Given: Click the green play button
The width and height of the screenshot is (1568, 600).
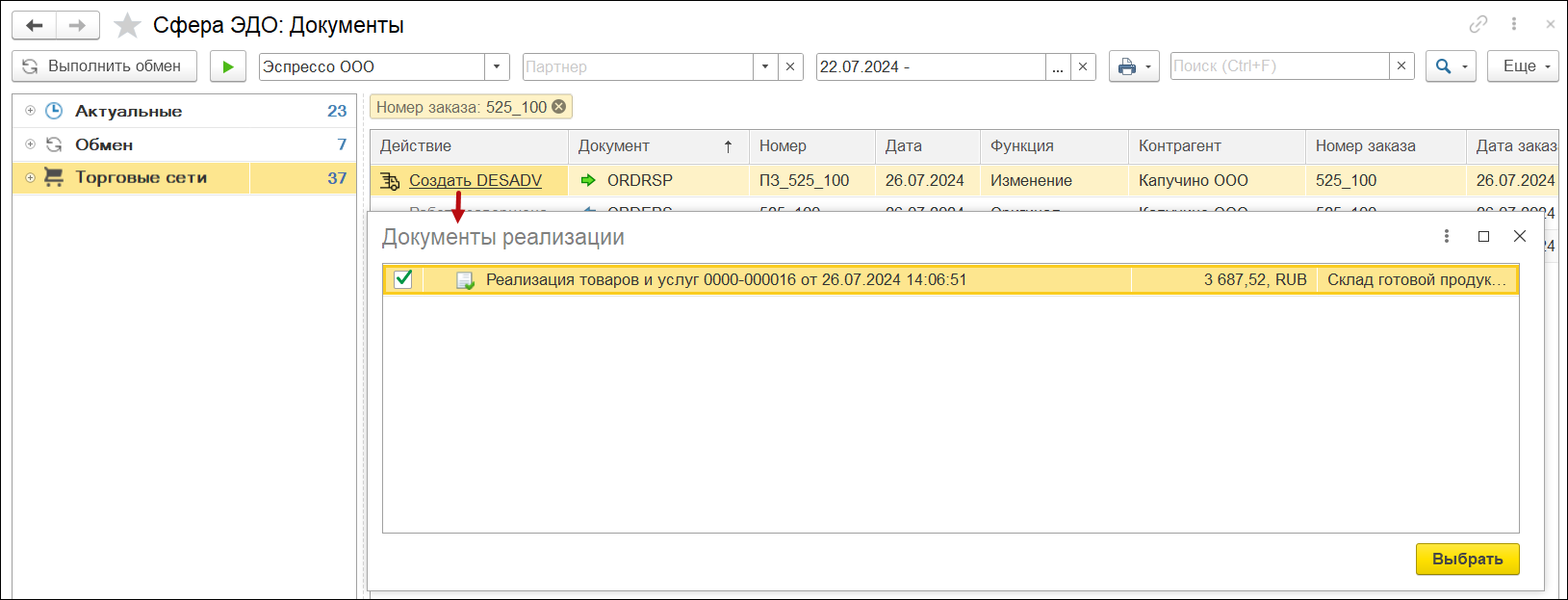Looking at the screenshot, I should pyautogui.click(x=228, y=66).
